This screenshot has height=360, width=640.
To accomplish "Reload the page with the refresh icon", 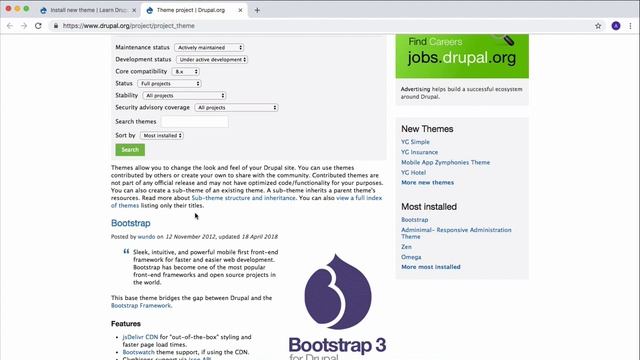I will pos(38,26).
